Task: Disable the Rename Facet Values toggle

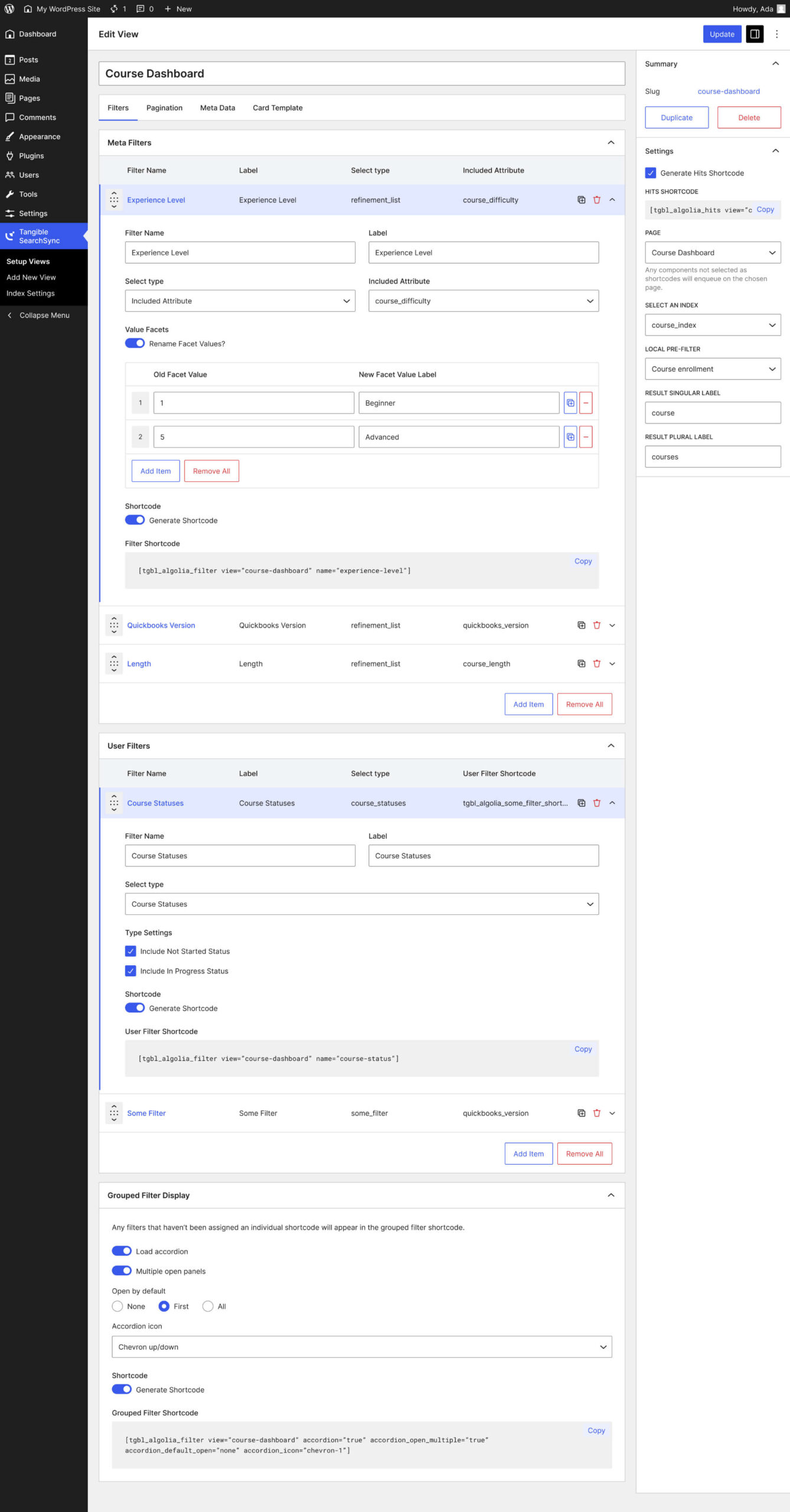Action: pos(135,344)
